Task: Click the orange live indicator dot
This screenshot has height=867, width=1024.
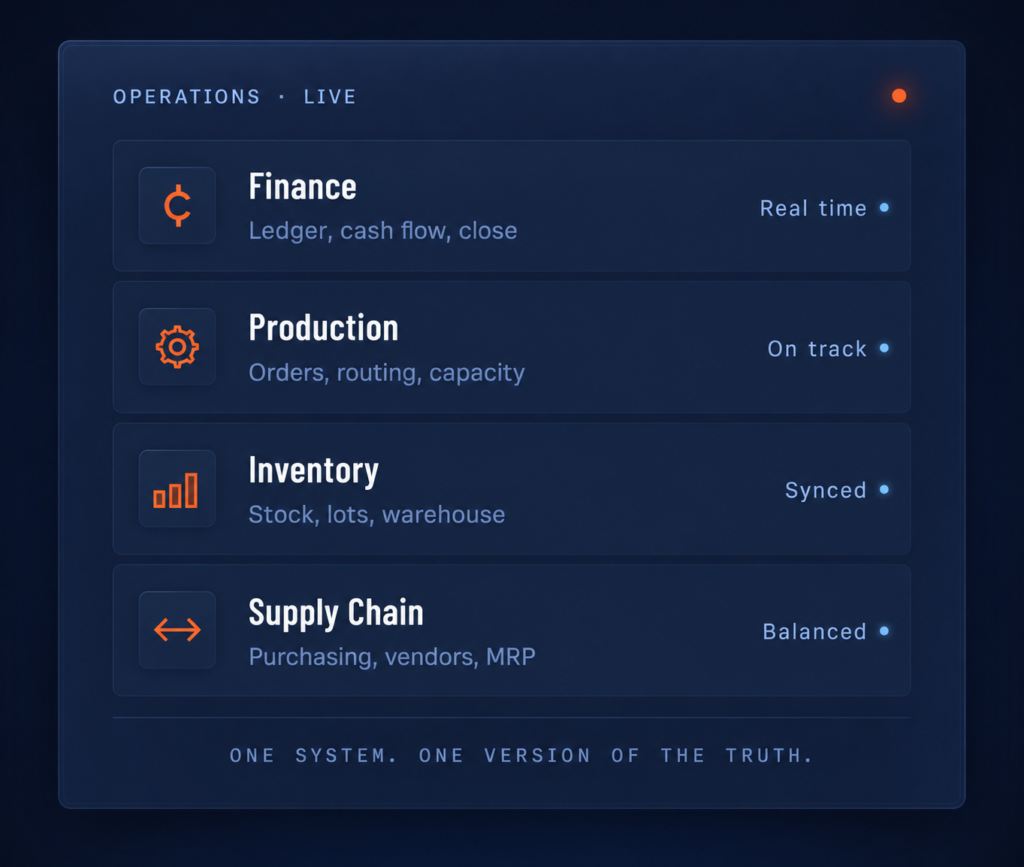Action: coord(899,96)
